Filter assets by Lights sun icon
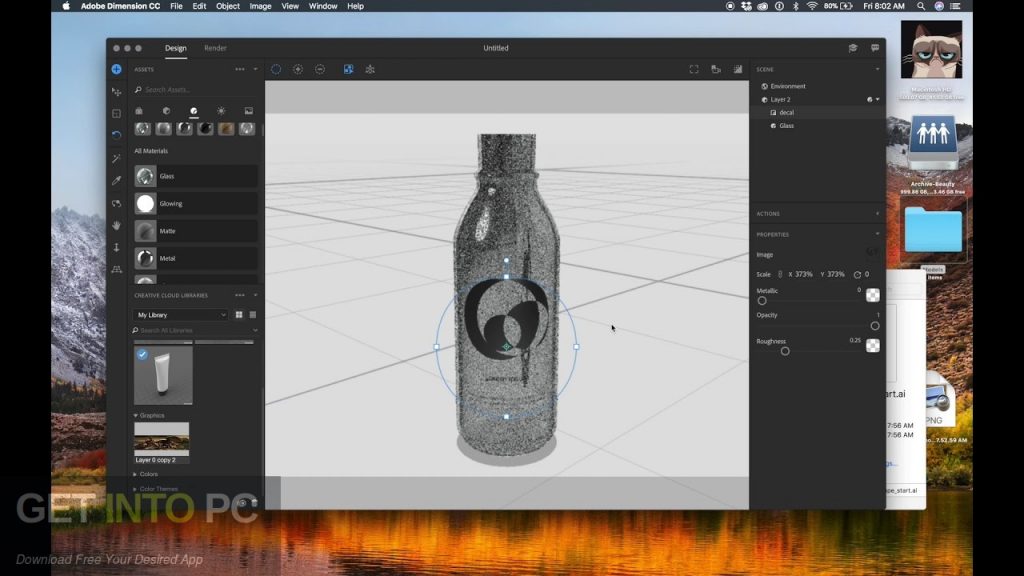Viewport: 1024px width, 576px height. pyautogui.click(x=221, y=111)
